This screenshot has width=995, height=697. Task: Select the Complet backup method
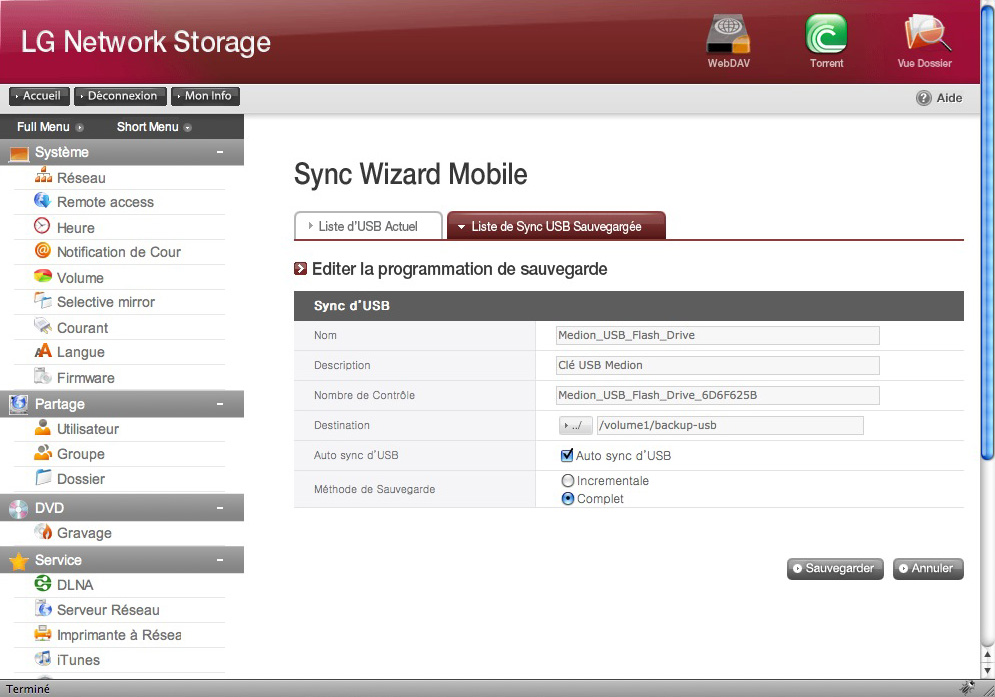click(x=568, y=499)
